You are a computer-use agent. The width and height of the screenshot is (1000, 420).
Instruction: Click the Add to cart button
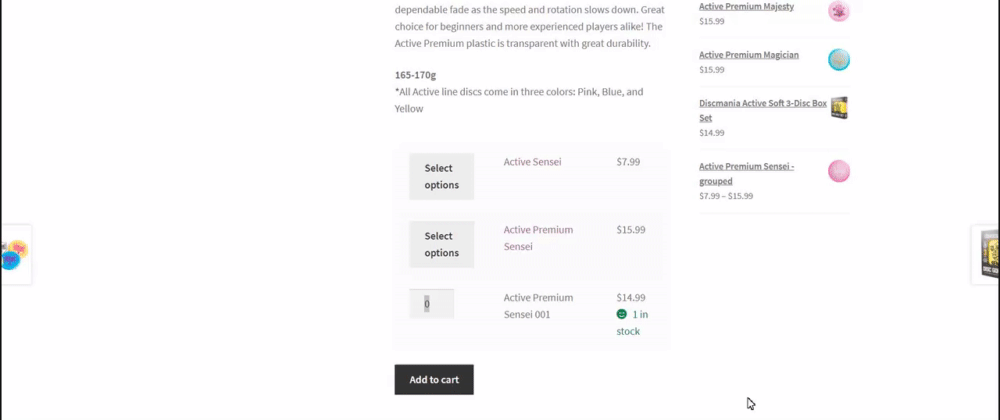434,379
